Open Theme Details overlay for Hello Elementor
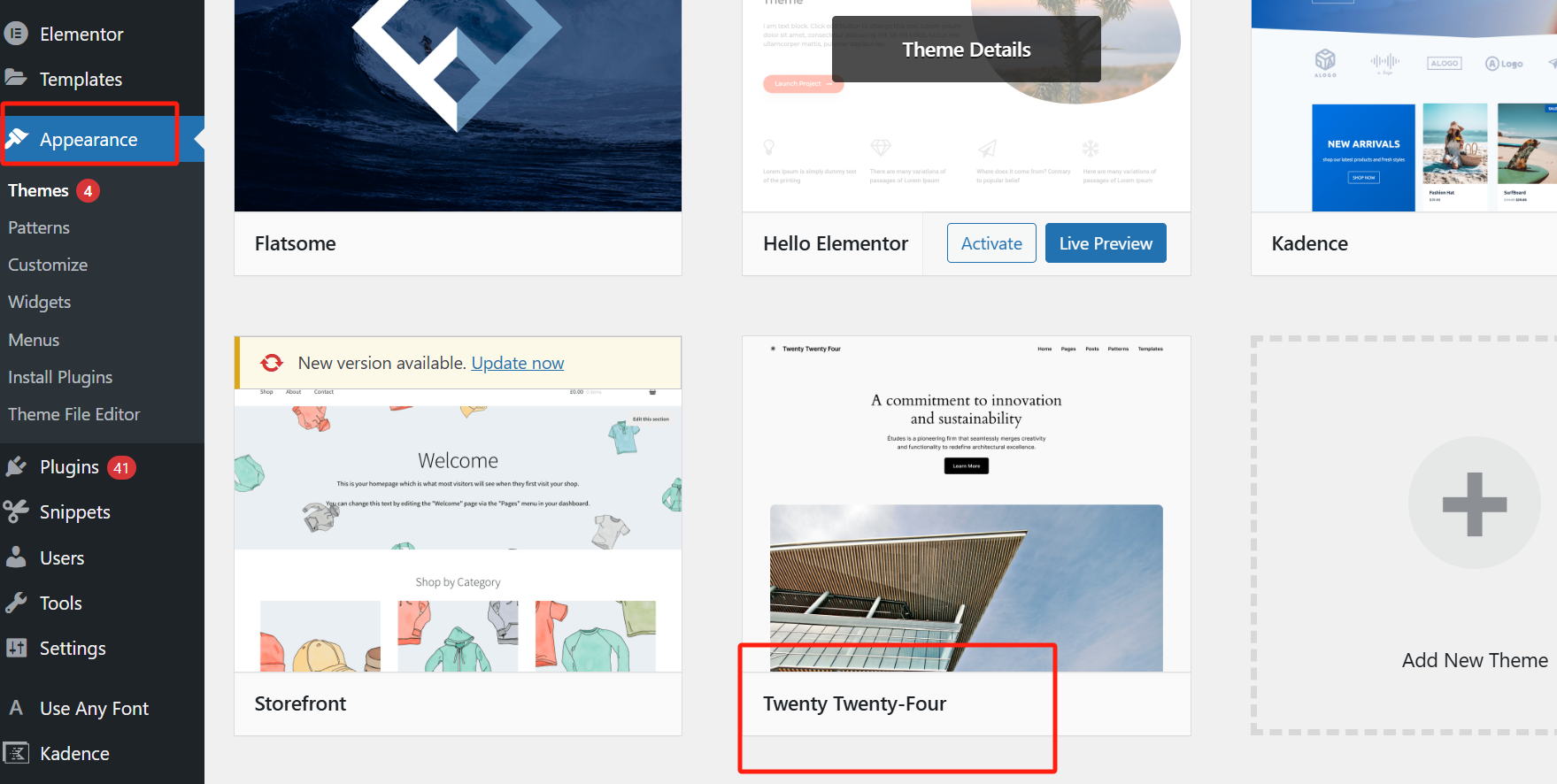The height and width of the screenshot is (784, 1557). (x=967, y=50)
